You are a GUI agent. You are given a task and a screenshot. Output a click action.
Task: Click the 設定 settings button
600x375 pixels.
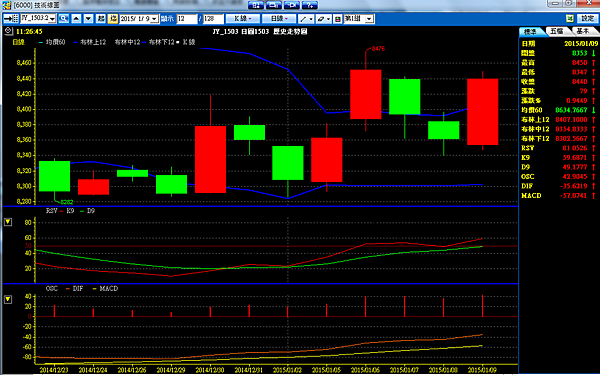(x=587, y=18)
